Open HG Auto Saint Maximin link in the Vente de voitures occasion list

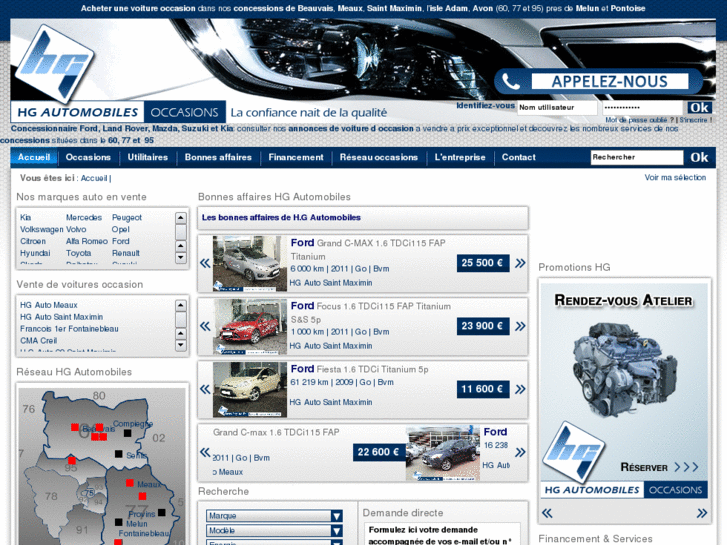61,317
